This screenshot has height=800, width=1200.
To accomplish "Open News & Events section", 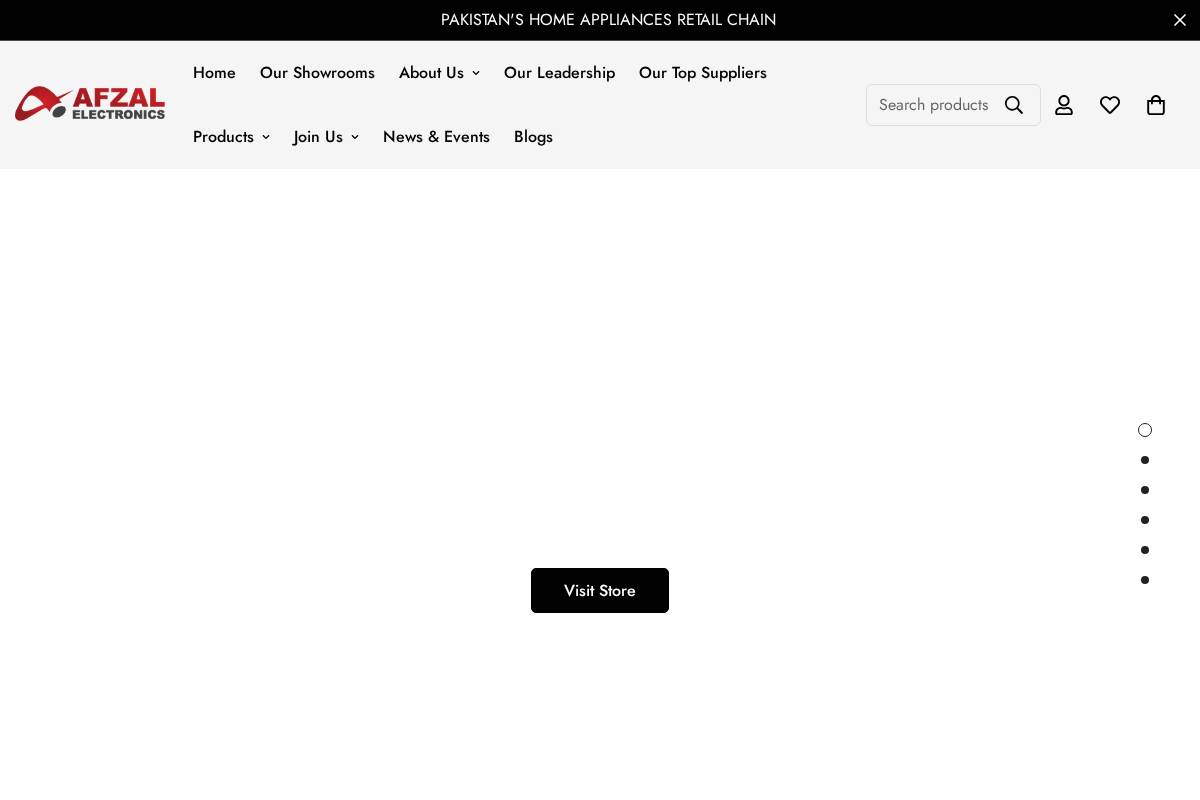I will point(436,137).
